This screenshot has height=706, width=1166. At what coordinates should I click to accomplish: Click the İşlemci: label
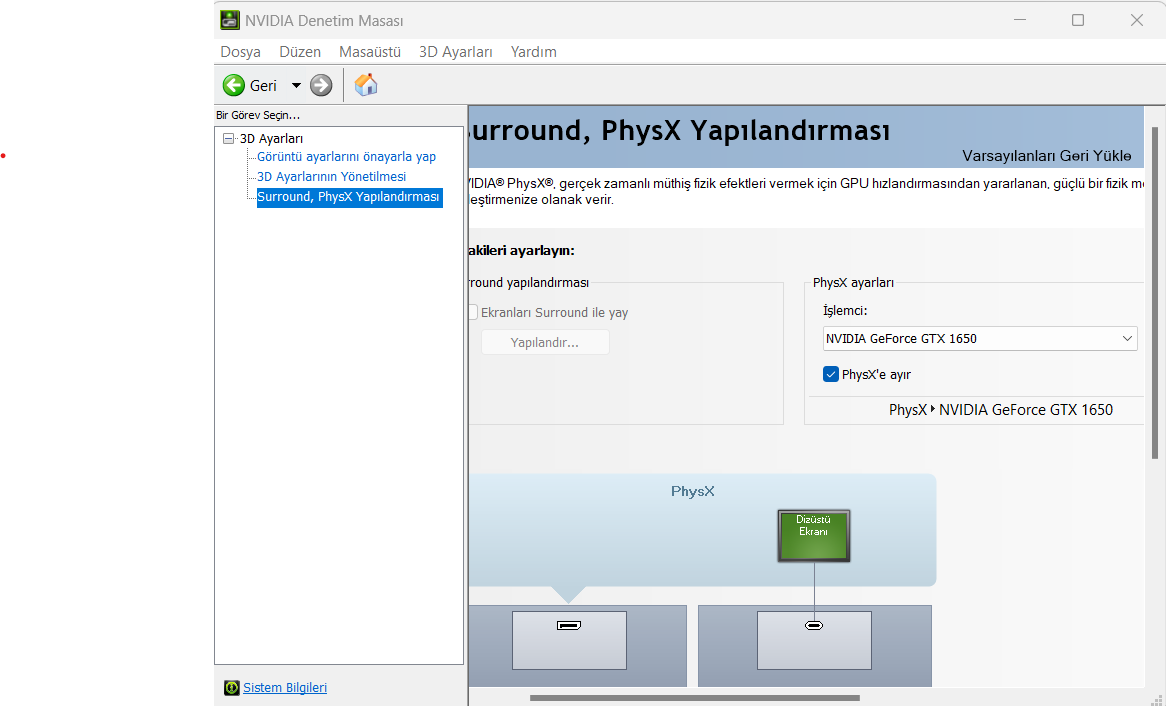point(845,311)
